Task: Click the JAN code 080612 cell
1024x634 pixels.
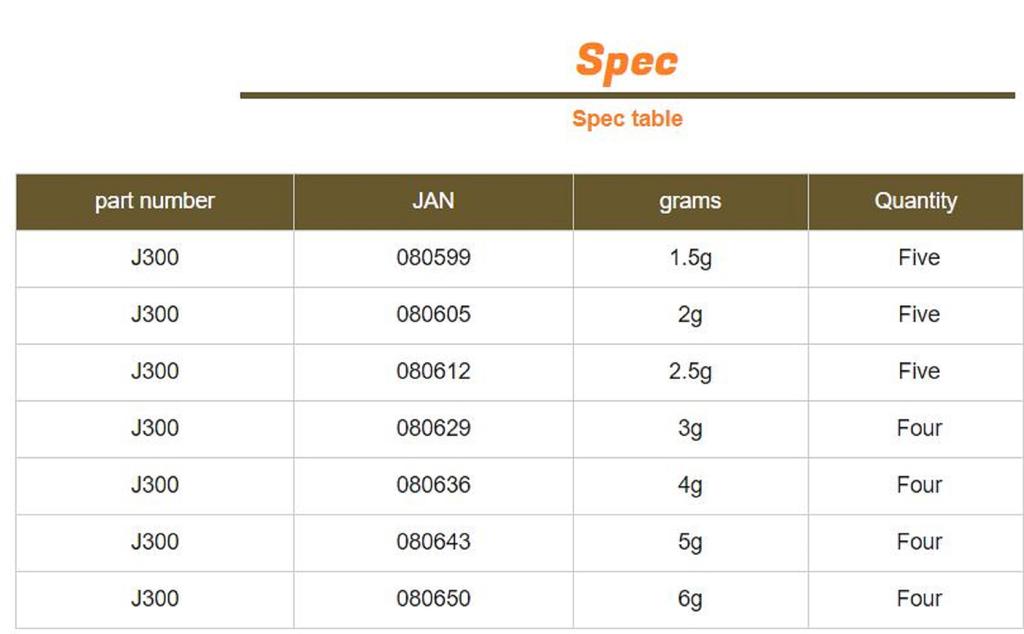Action: [433, 371]
